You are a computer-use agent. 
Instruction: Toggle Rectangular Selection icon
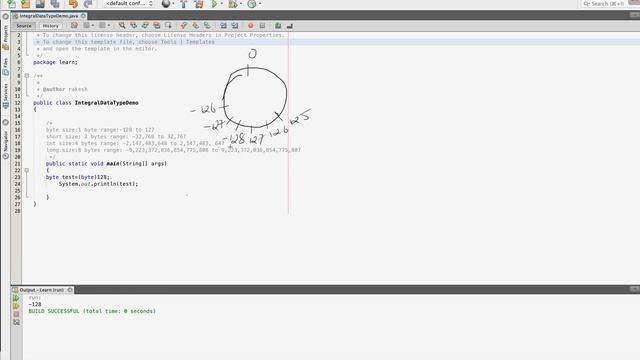(168, 26)
